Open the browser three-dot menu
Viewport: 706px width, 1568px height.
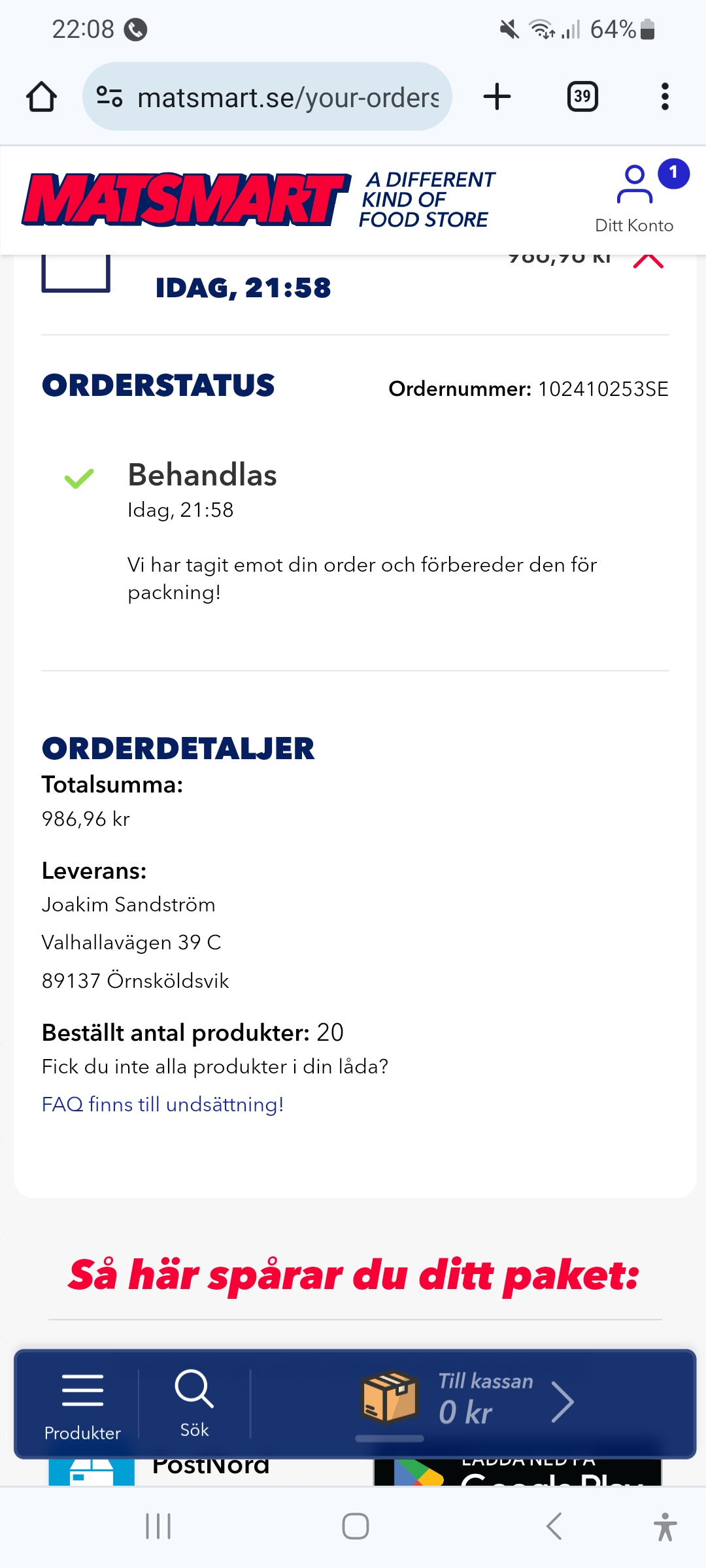[665, 97]
